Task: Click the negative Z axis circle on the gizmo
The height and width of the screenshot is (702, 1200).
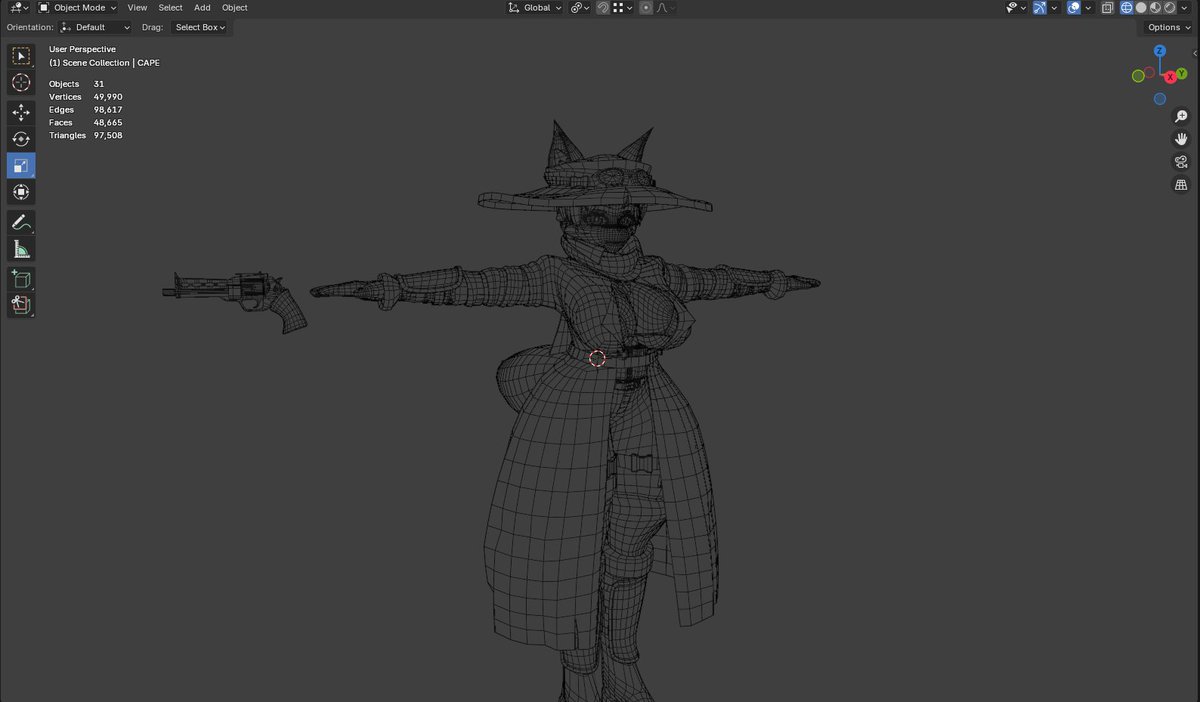Action: [1160, 99]
